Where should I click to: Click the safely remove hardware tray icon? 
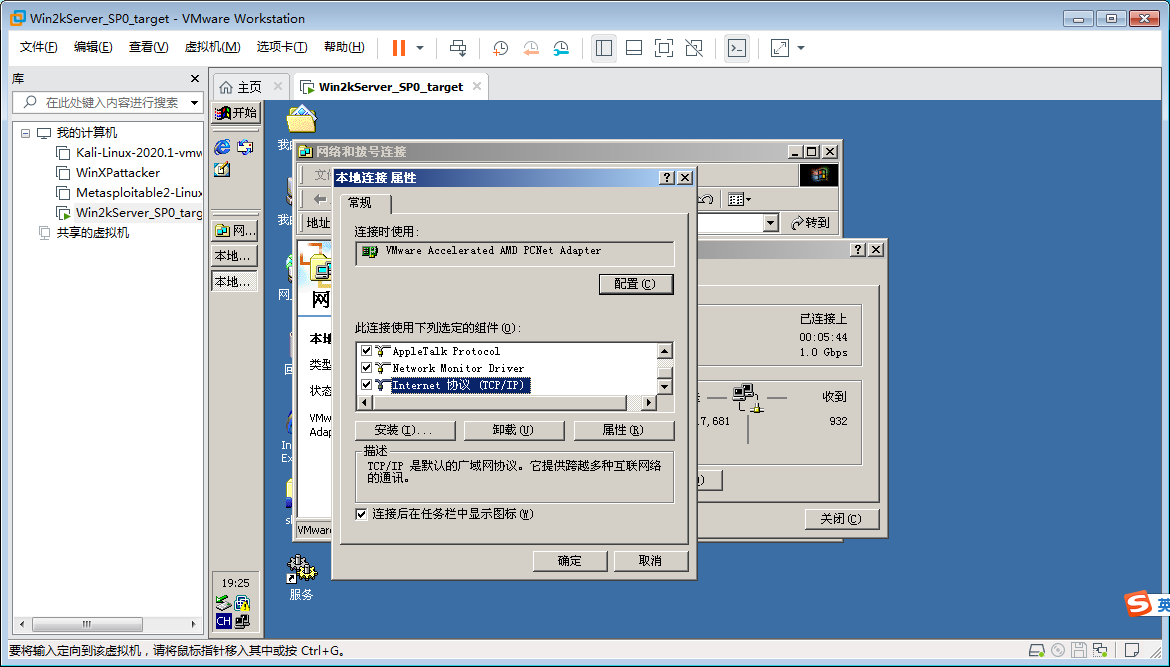(223, 602)
